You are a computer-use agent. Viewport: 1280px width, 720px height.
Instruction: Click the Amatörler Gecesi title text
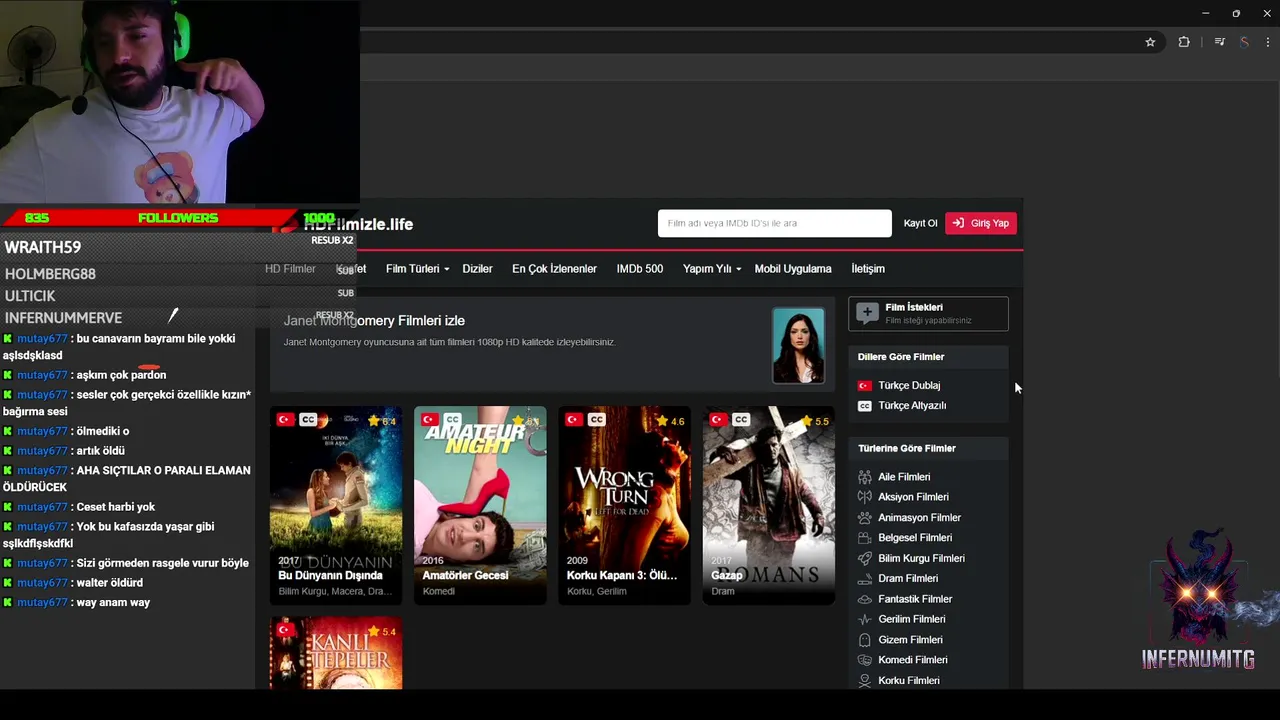point(465,576)
